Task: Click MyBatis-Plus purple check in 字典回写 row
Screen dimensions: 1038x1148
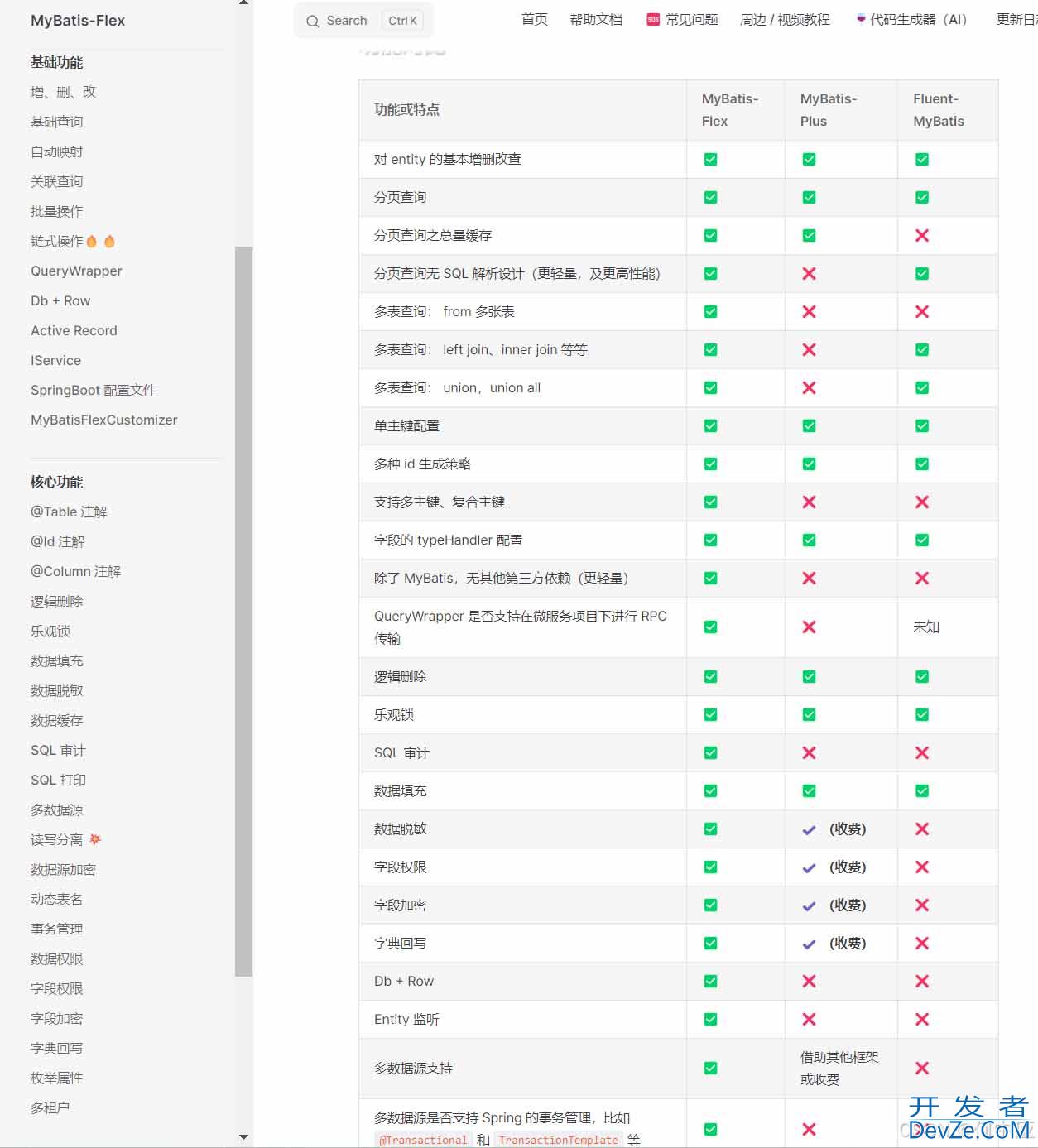Action: coord(809,944)
